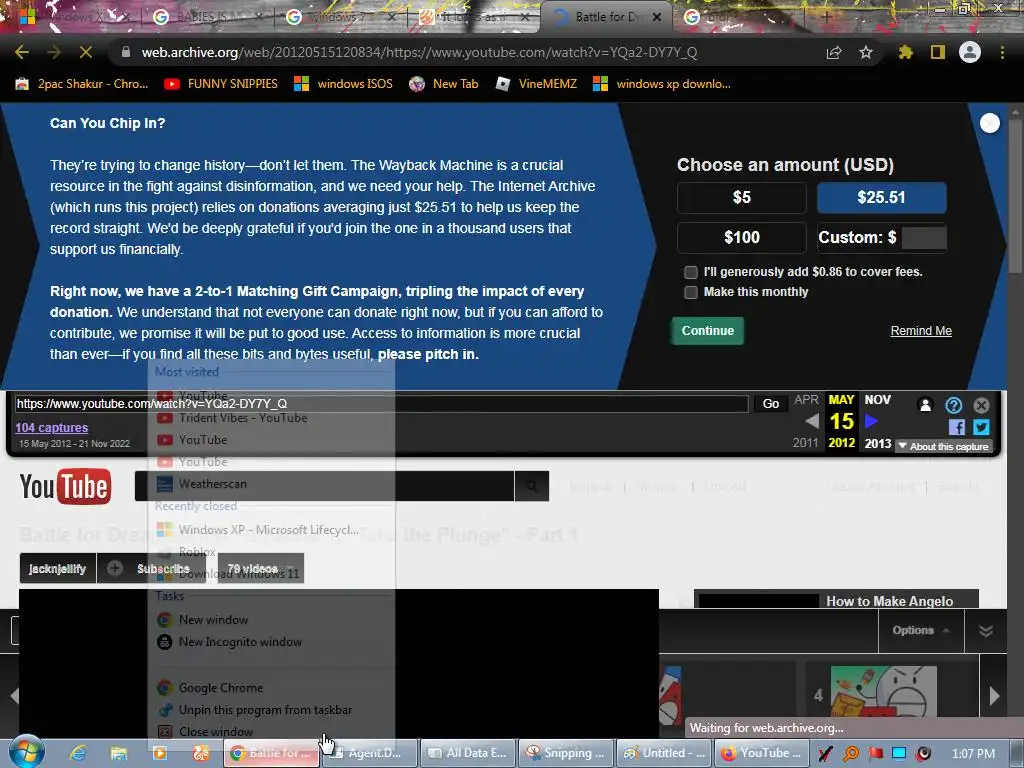Check the Make this monthly box
1024x768 pixels.
point(690,292)
